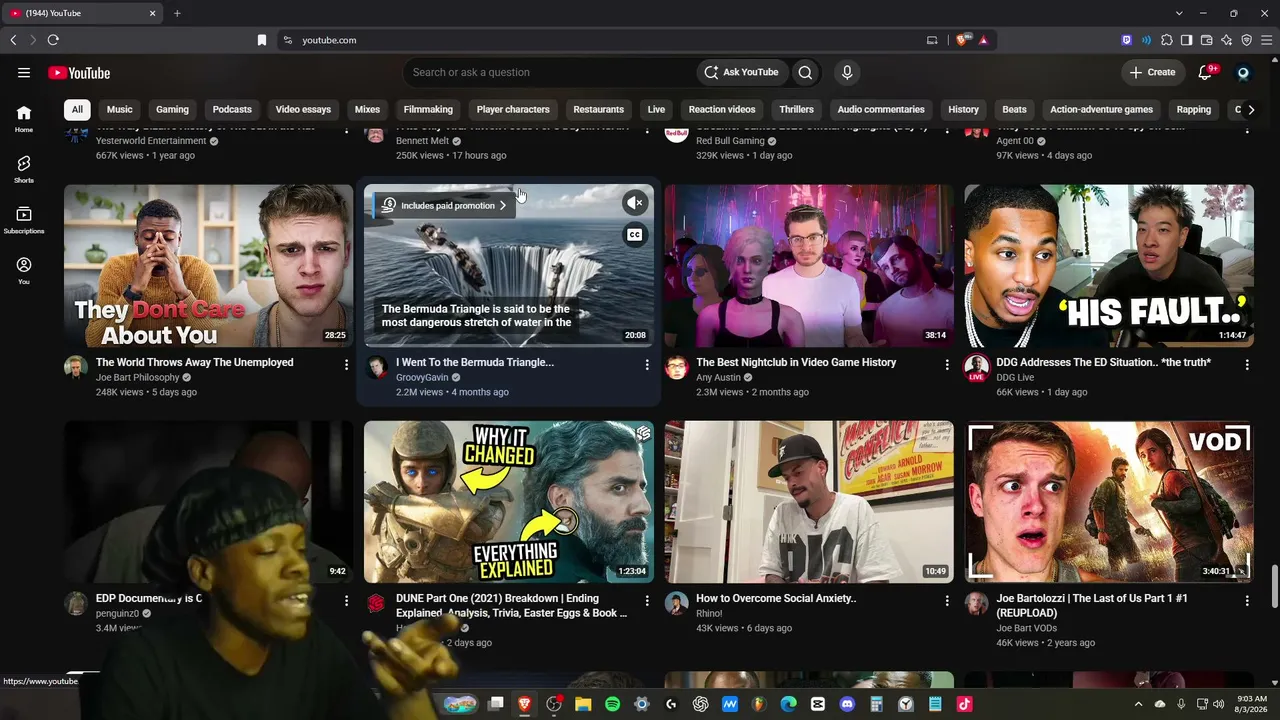Screen dimensions: 1280x720
Task: Open Discord from the taskbar
Action: (x=847, y=704)
